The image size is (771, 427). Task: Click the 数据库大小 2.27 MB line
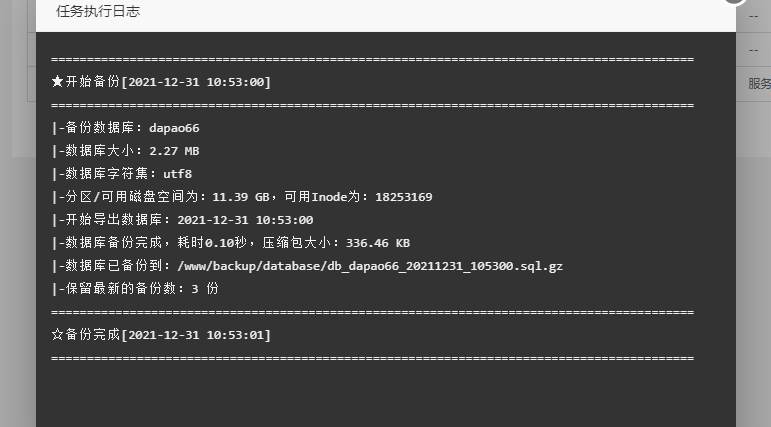tap(125, 151)
